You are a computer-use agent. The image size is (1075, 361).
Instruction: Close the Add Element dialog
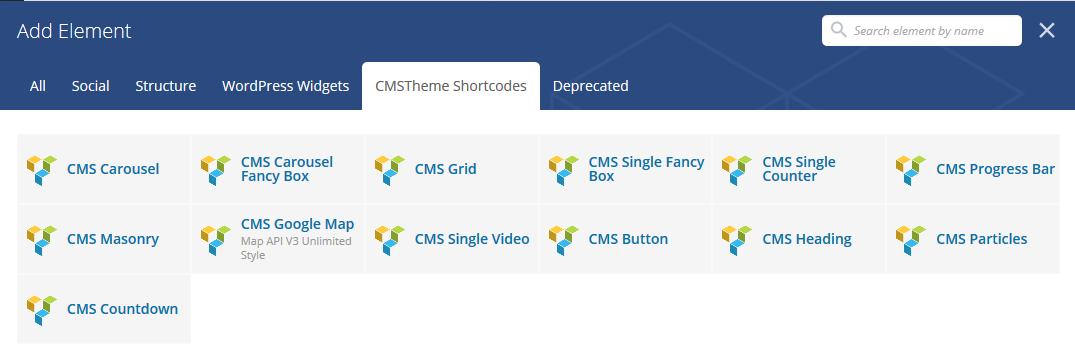1046,30
